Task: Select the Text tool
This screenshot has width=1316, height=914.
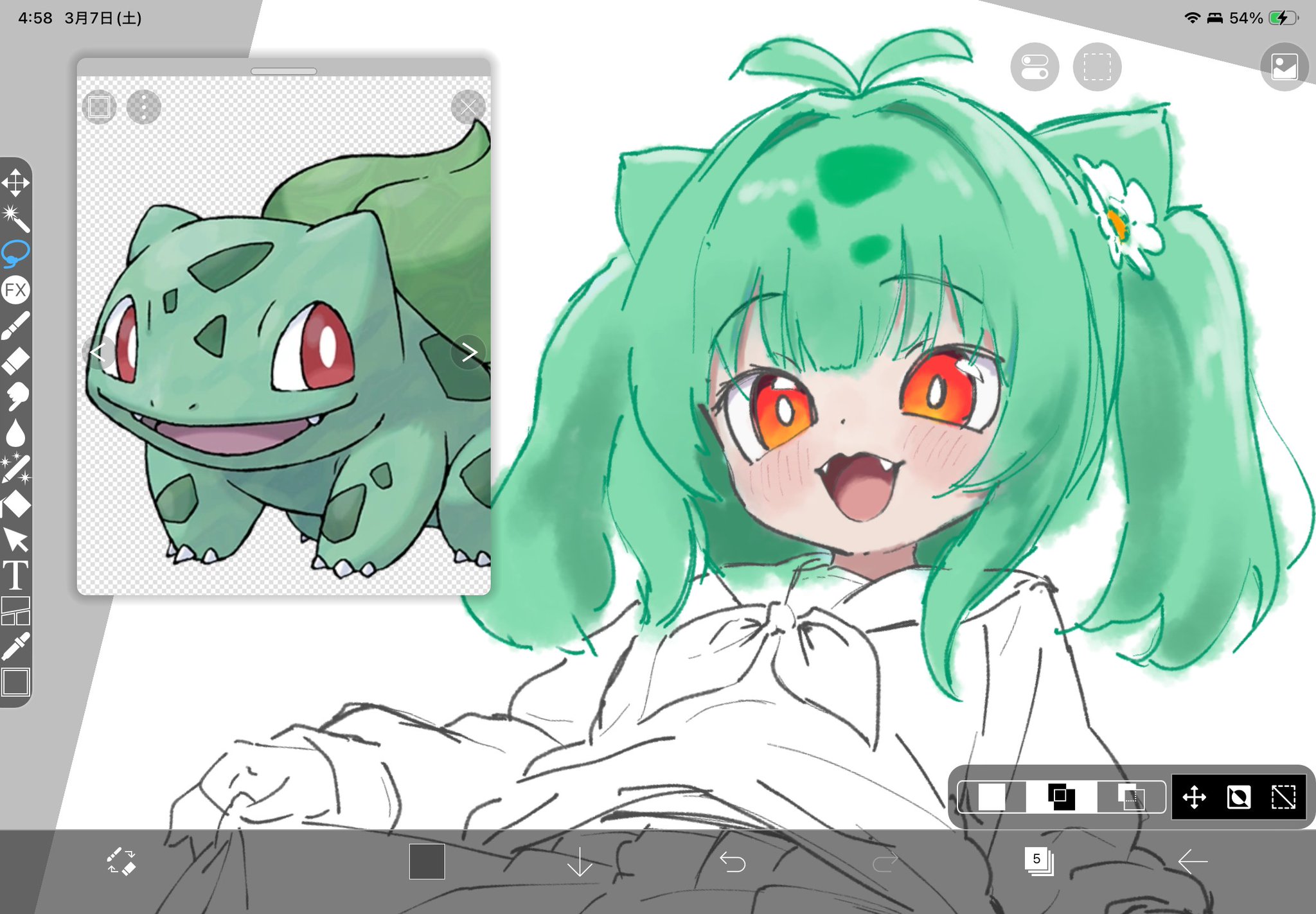Action: pyautogui.click(x=15, y=575)
